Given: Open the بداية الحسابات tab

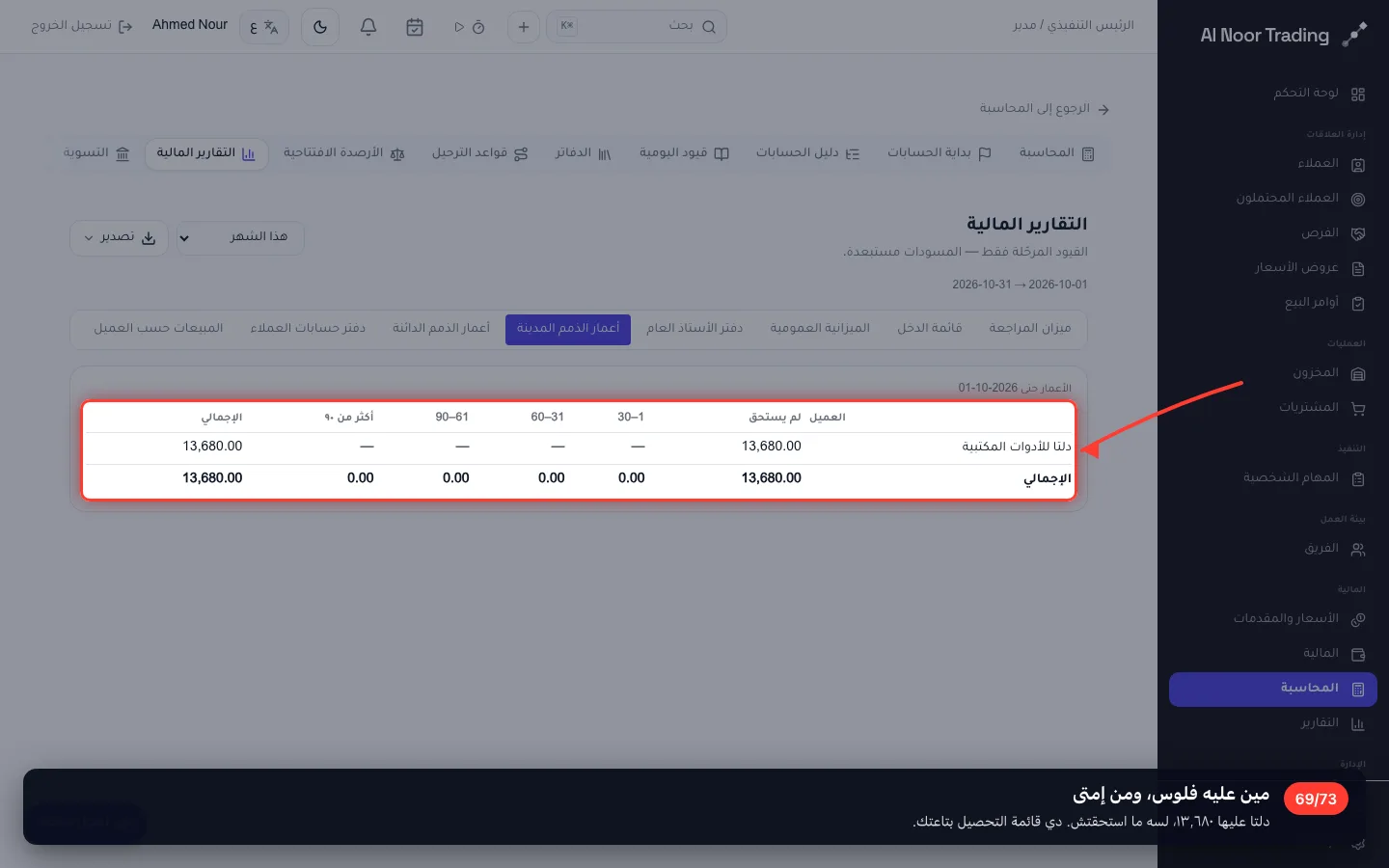Looking at the screenshot, I should click(x=940, y=153).
